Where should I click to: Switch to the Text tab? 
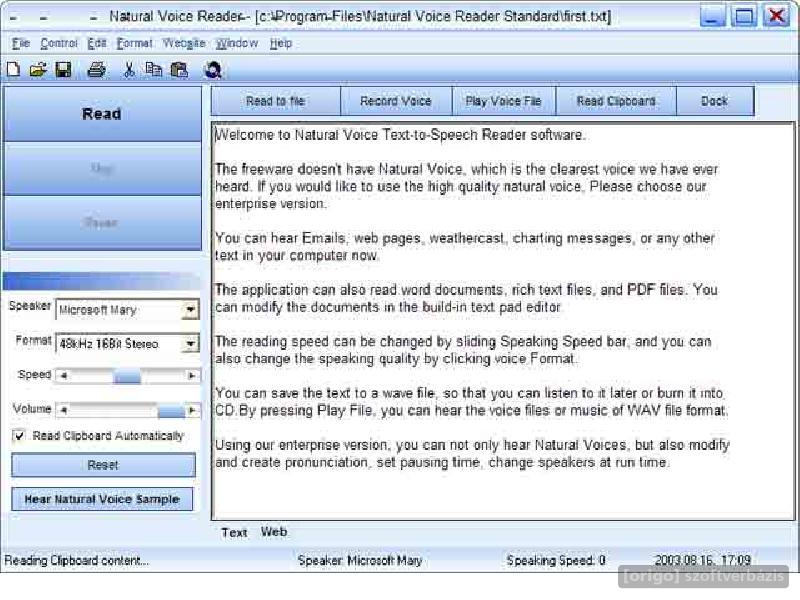pos(234,533)
